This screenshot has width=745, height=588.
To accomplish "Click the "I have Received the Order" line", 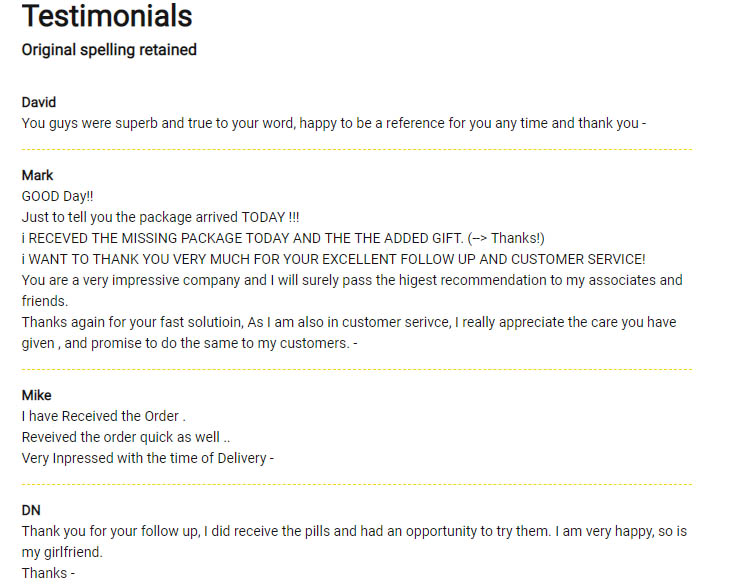I will tap(104, 417).
